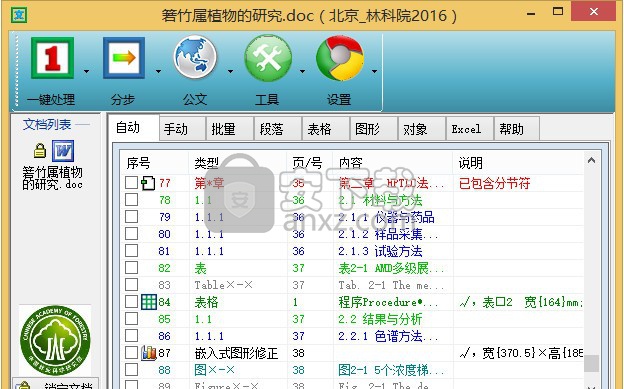Screen dimensions: 624x389
Task: Switch to the 对象 tab
Action: 422,129
